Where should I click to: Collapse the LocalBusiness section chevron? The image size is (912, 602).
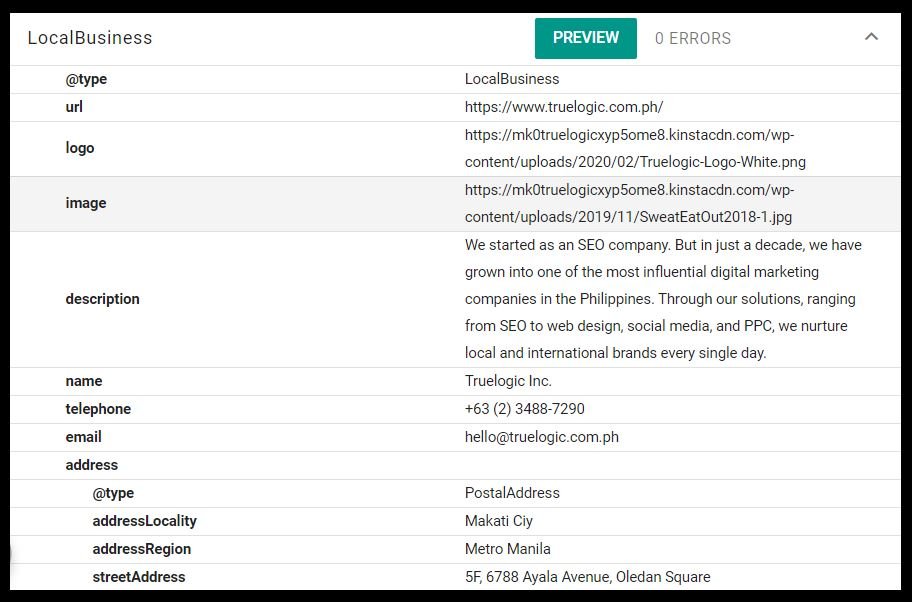pos(871,37)
